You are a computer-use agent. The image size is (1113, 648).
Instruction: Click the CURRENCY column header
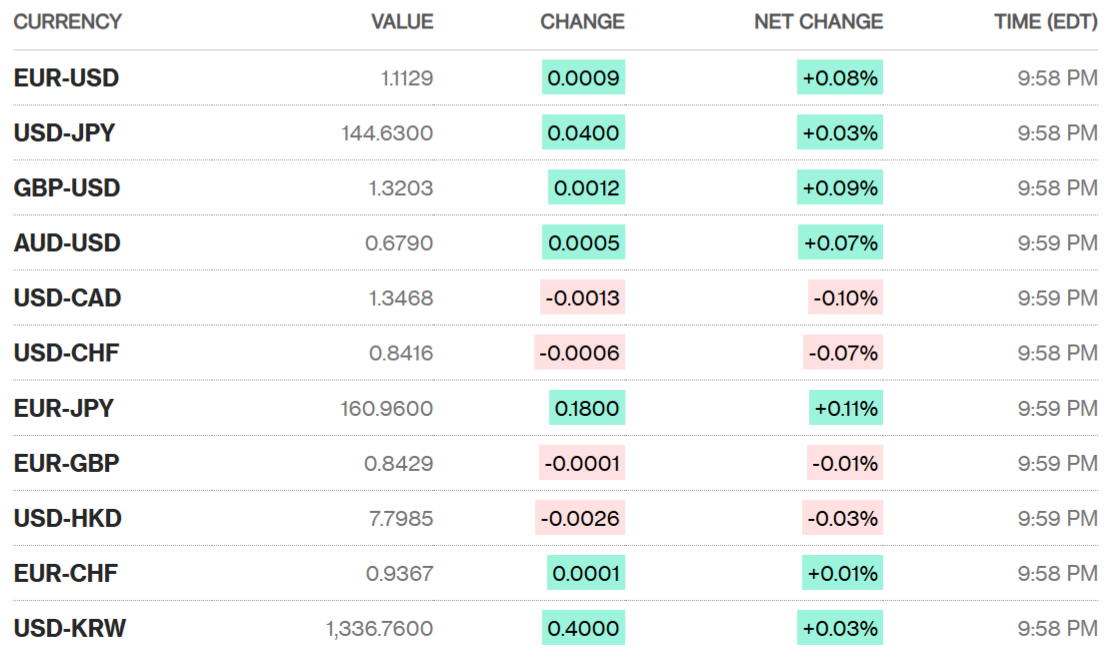67,21
